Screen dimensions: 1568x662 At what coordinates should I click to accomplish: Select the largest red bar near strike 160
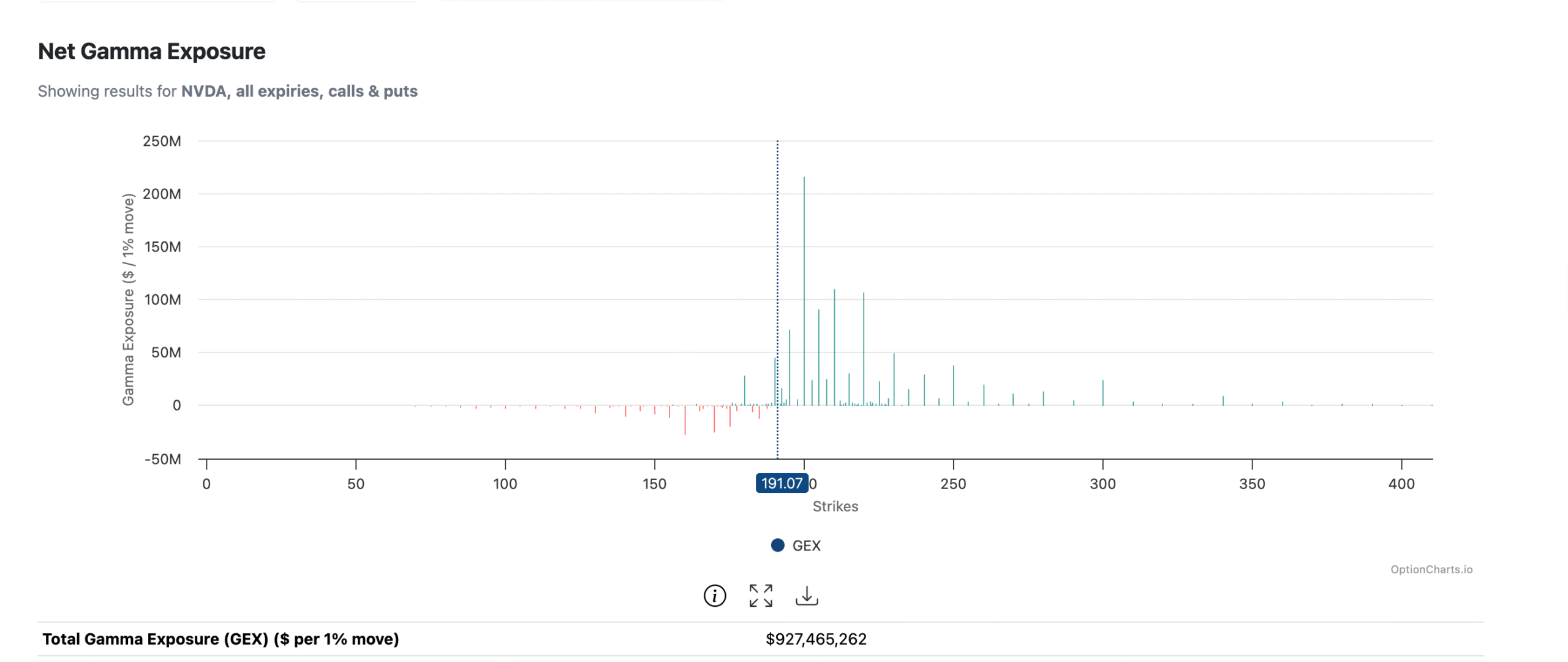click(x=685, y=420)
